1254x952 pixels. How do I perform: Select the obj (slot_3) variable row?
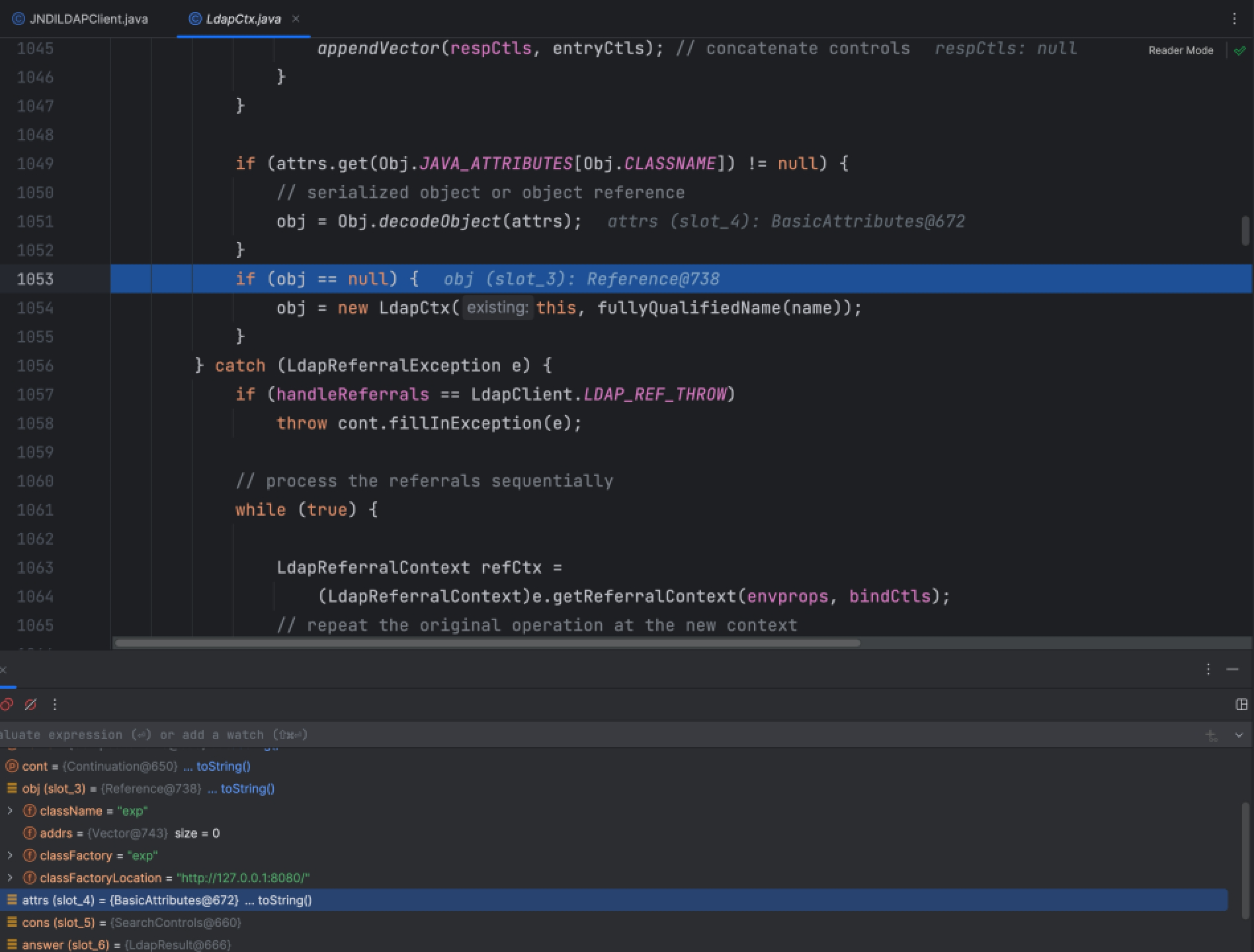coord(614,789)
